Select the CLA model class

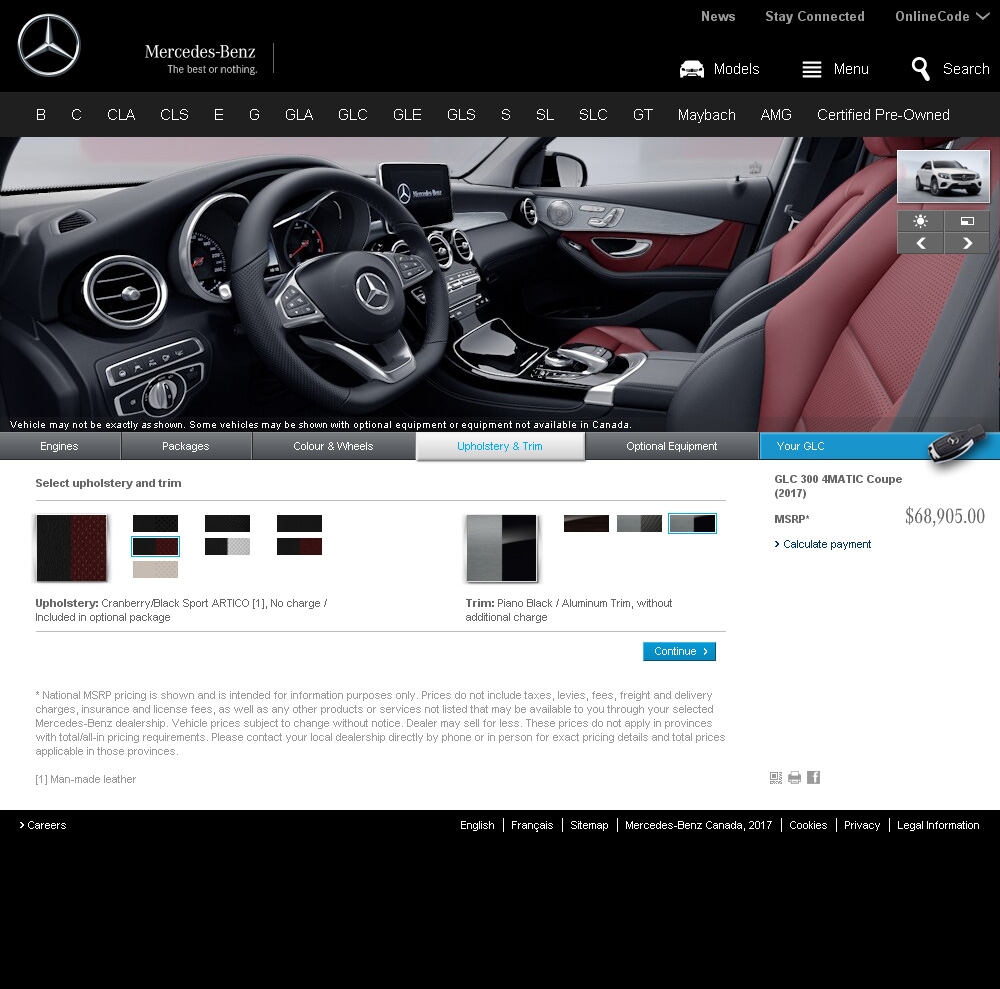[121, 115]
